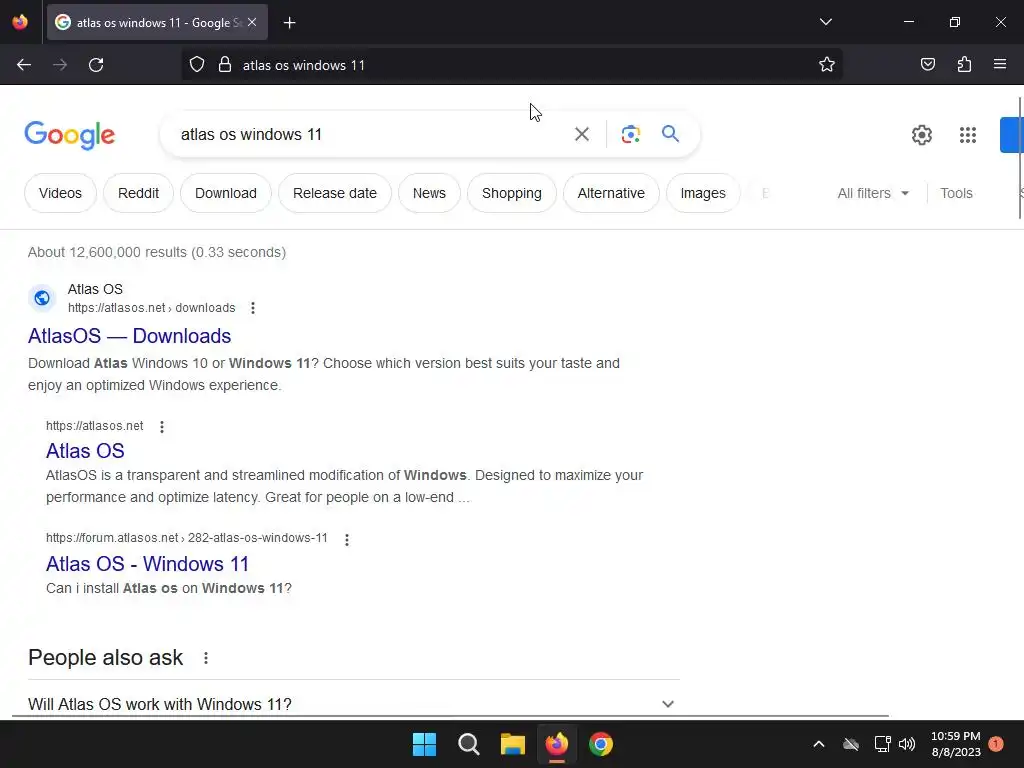Open options for the atlasos.net downloads result
Screen dimensions: 1024x768
tap(253, 308)
